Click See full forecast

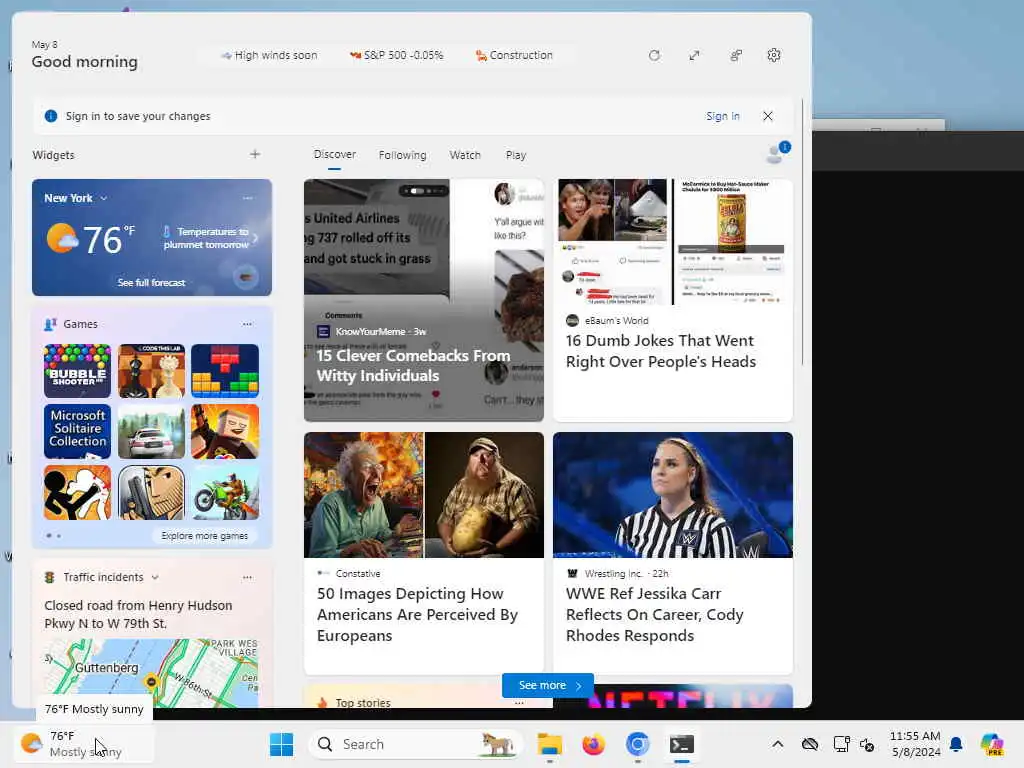coord(152,282)
